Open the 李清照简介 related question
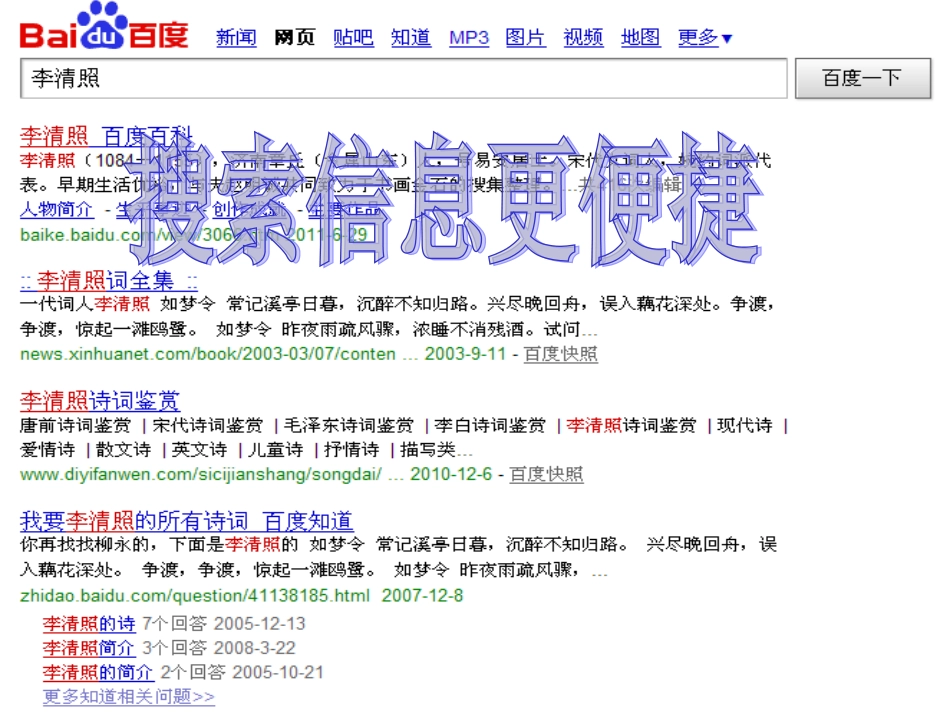This screenshot has width=950, height=713. (89, 648)
